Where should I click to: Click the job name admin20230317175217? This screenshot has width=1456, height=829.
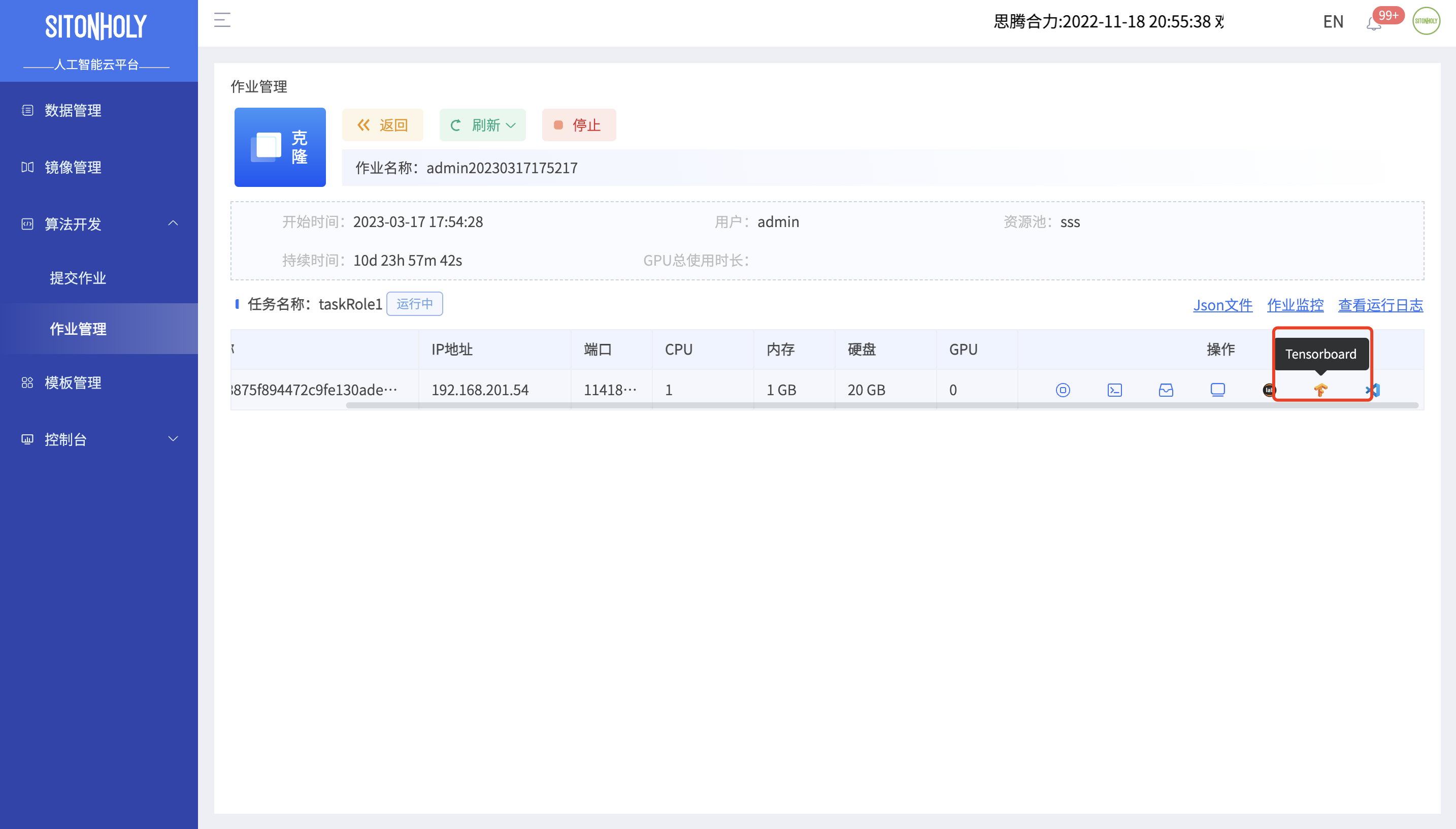(x=502, y=168)
